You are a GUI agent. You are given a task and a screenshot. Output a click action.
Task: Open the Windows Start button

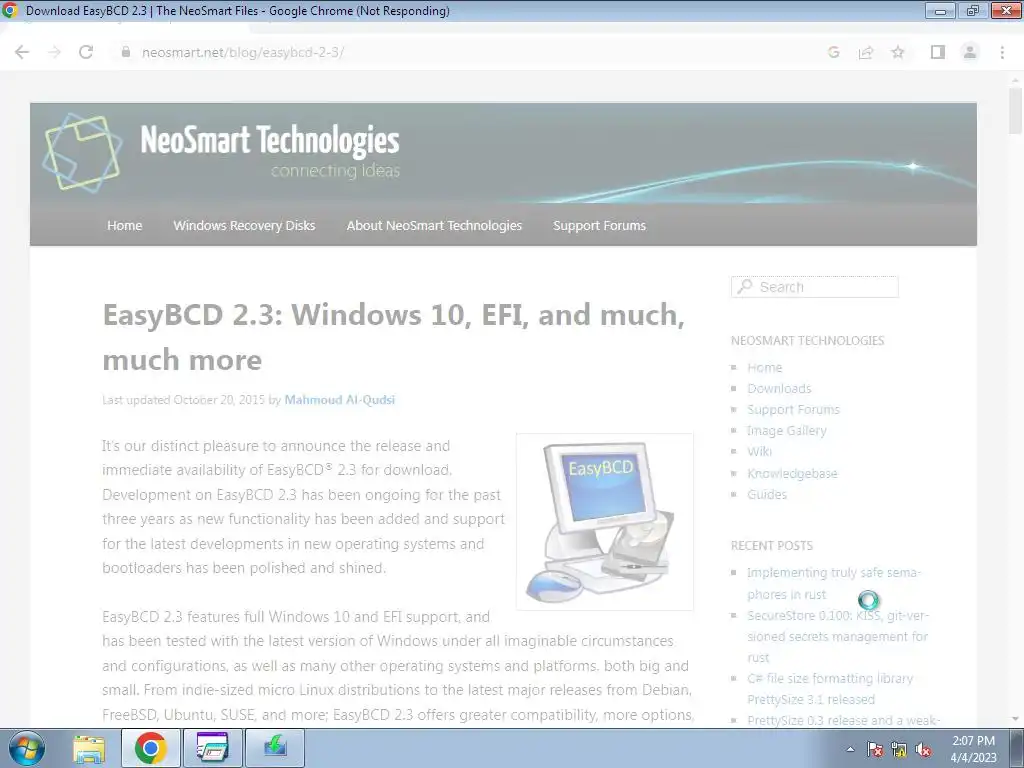point(26,748)
